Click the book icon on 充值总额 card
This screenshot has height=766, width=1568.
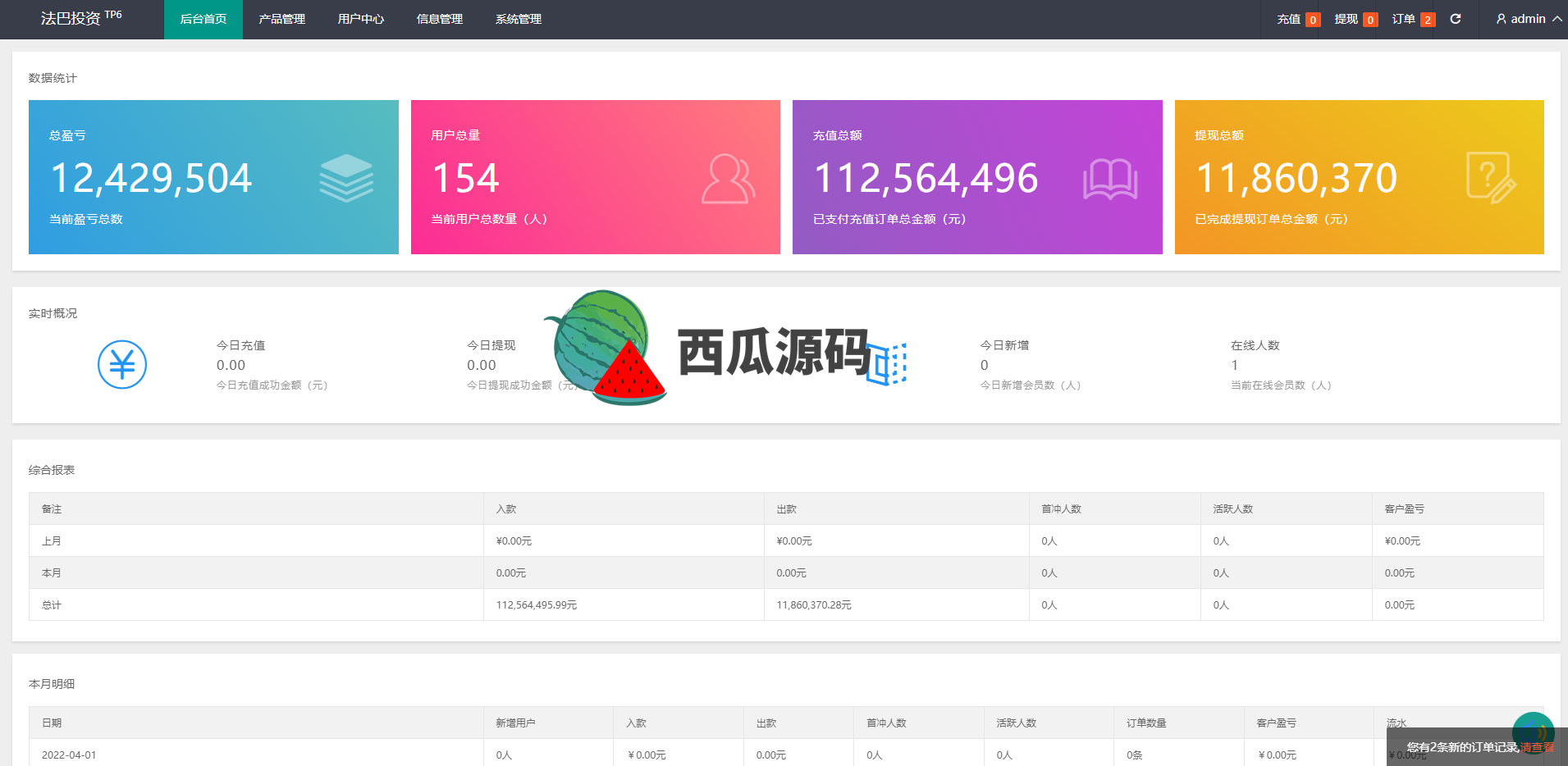tap(1110, 179)
